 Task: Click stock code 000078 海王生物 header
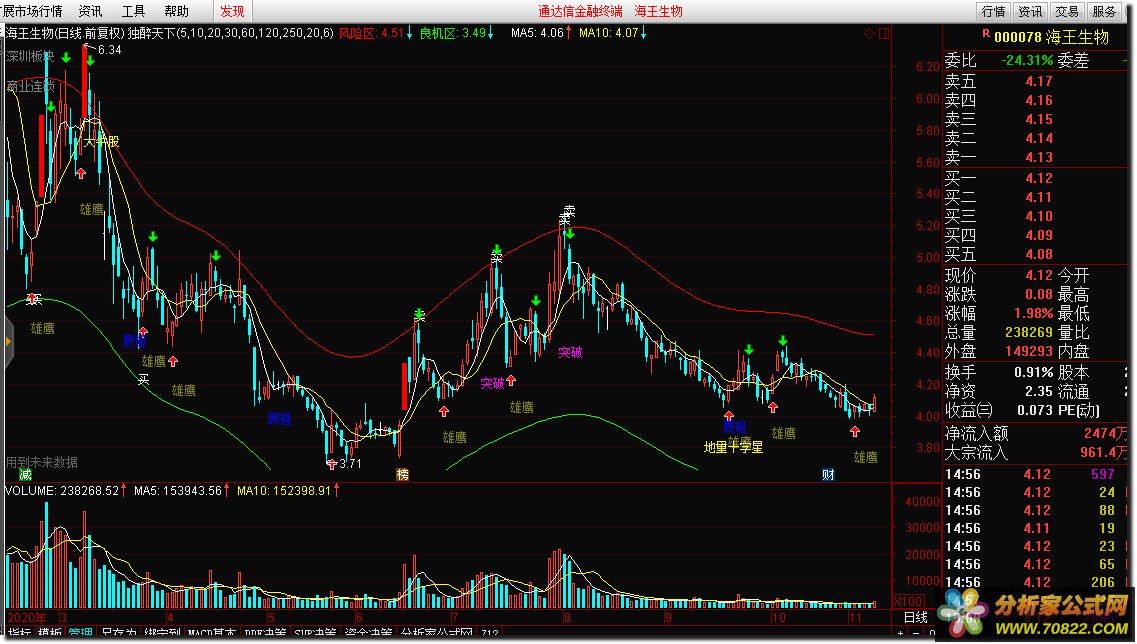click(x=1051, y=37)
